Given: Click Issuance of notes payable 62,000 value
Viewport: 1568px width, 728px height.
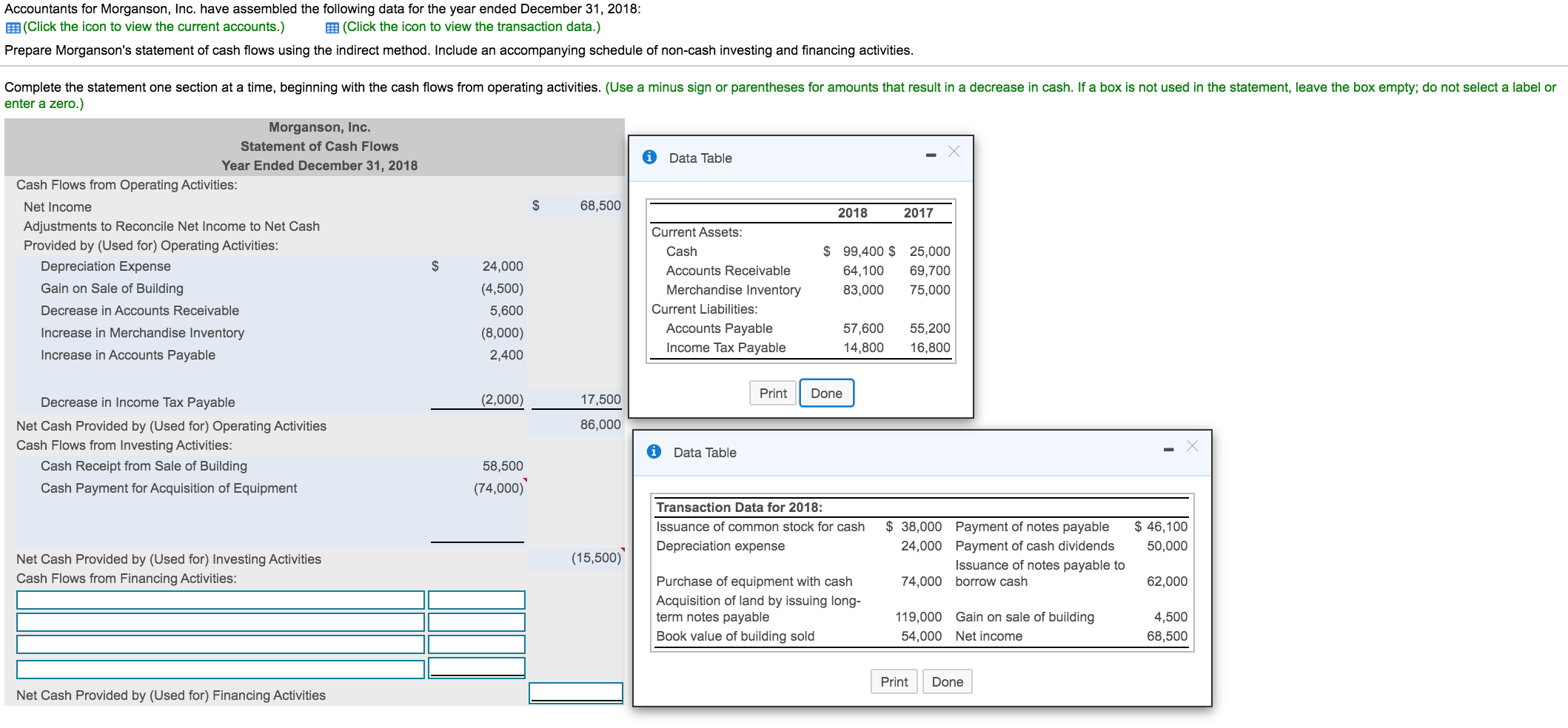Looking at the screenshot, I should click(1167, 582).
